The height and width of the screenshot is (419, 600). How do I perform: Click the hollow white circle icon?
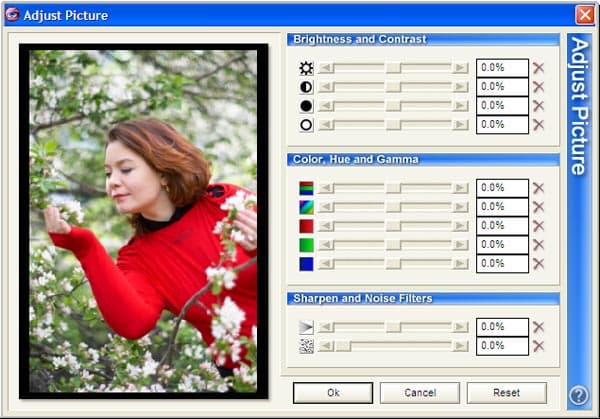point(306,125)
